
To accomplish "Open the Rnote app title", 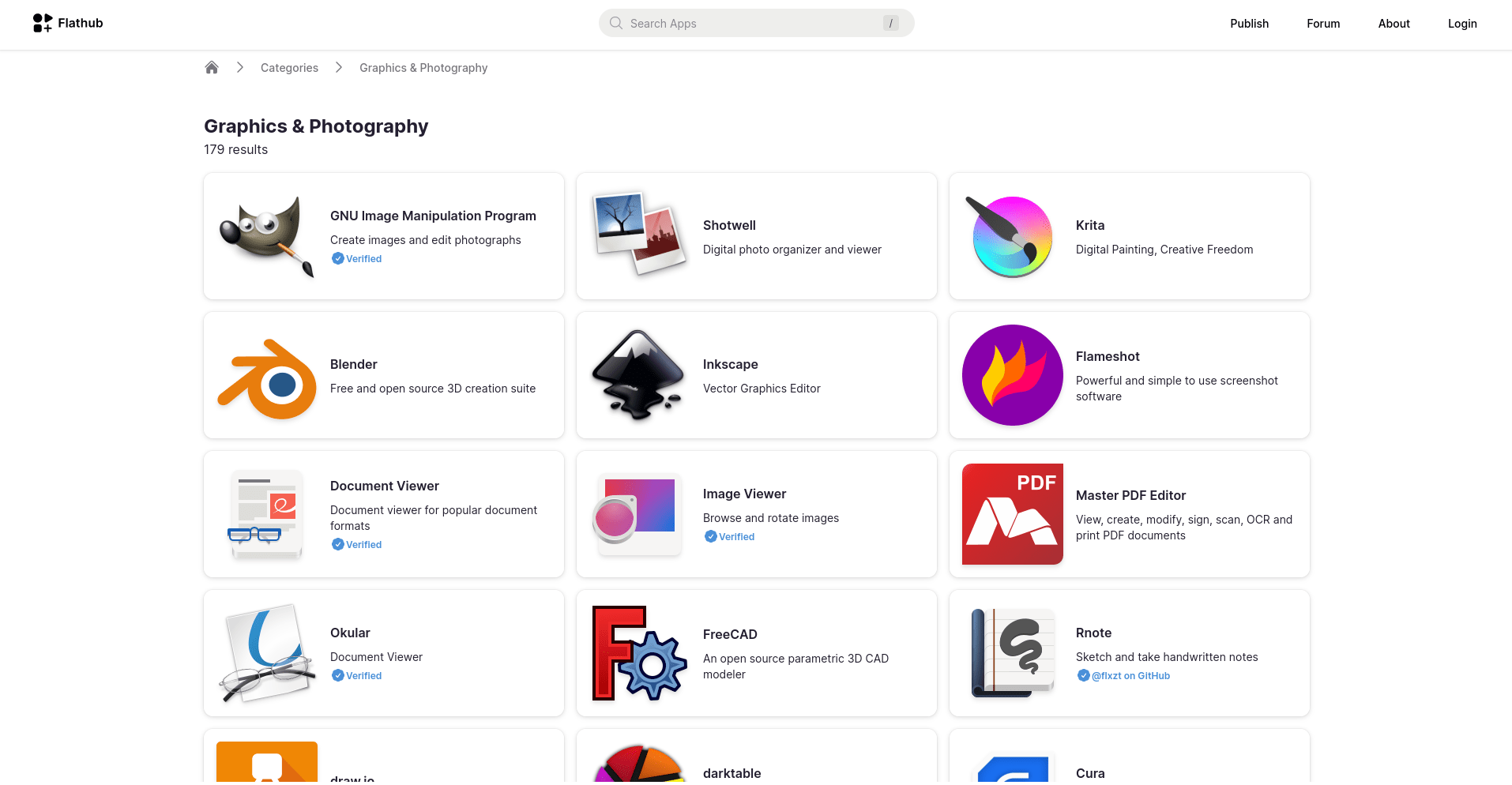I will pyautogui.click(x=1093, y=633).
